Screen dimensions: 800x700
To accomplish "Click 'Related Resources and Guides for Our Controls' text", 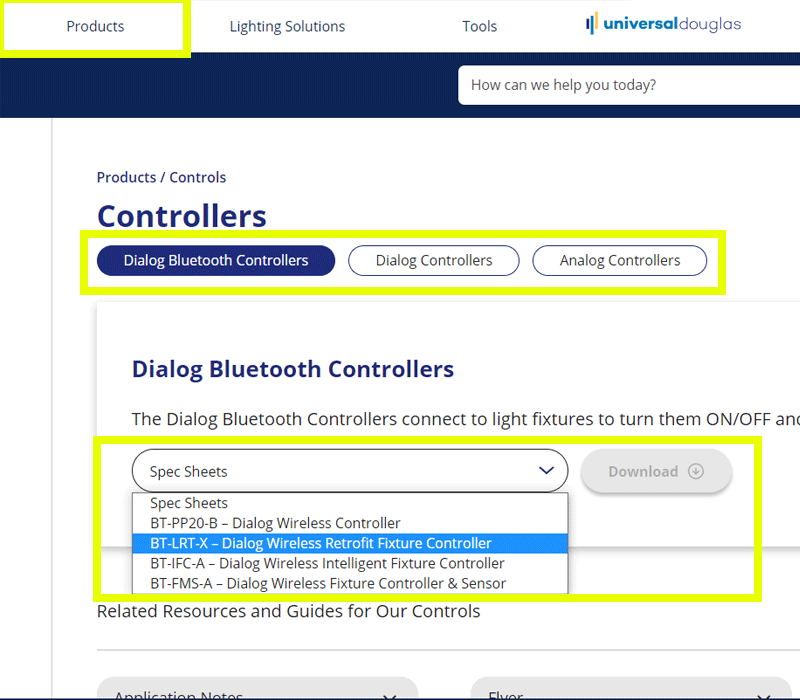I will (289, 611).
